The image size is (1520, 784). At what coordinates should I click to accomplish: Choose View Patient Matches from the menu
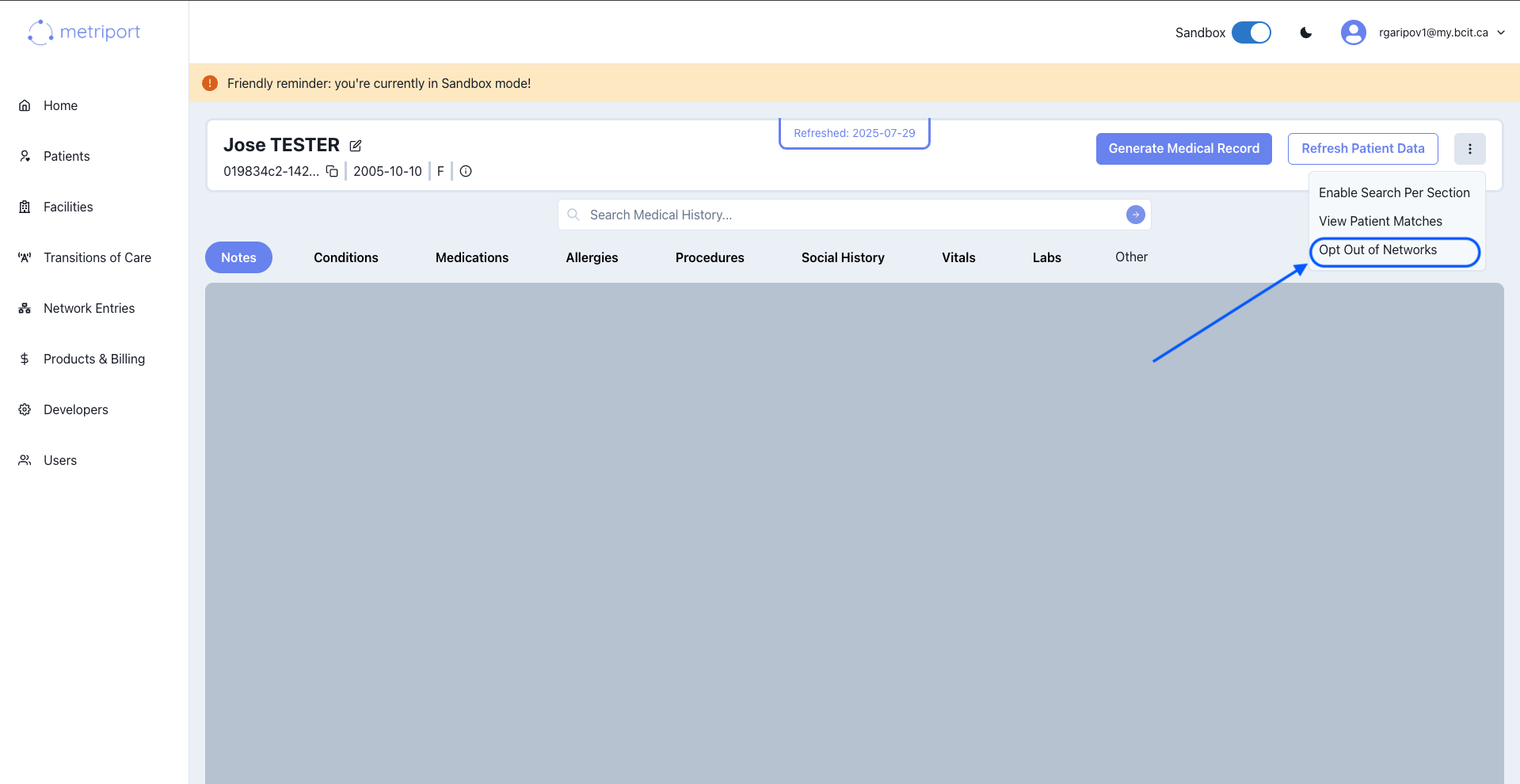(1380, 221)
